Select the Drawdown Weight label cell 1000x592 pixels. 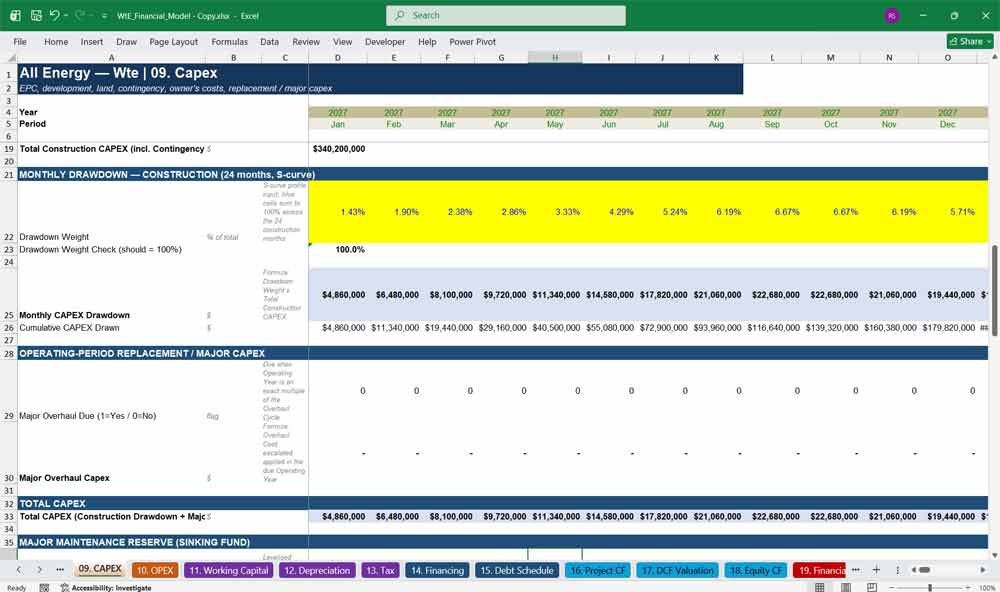(112, 212)
